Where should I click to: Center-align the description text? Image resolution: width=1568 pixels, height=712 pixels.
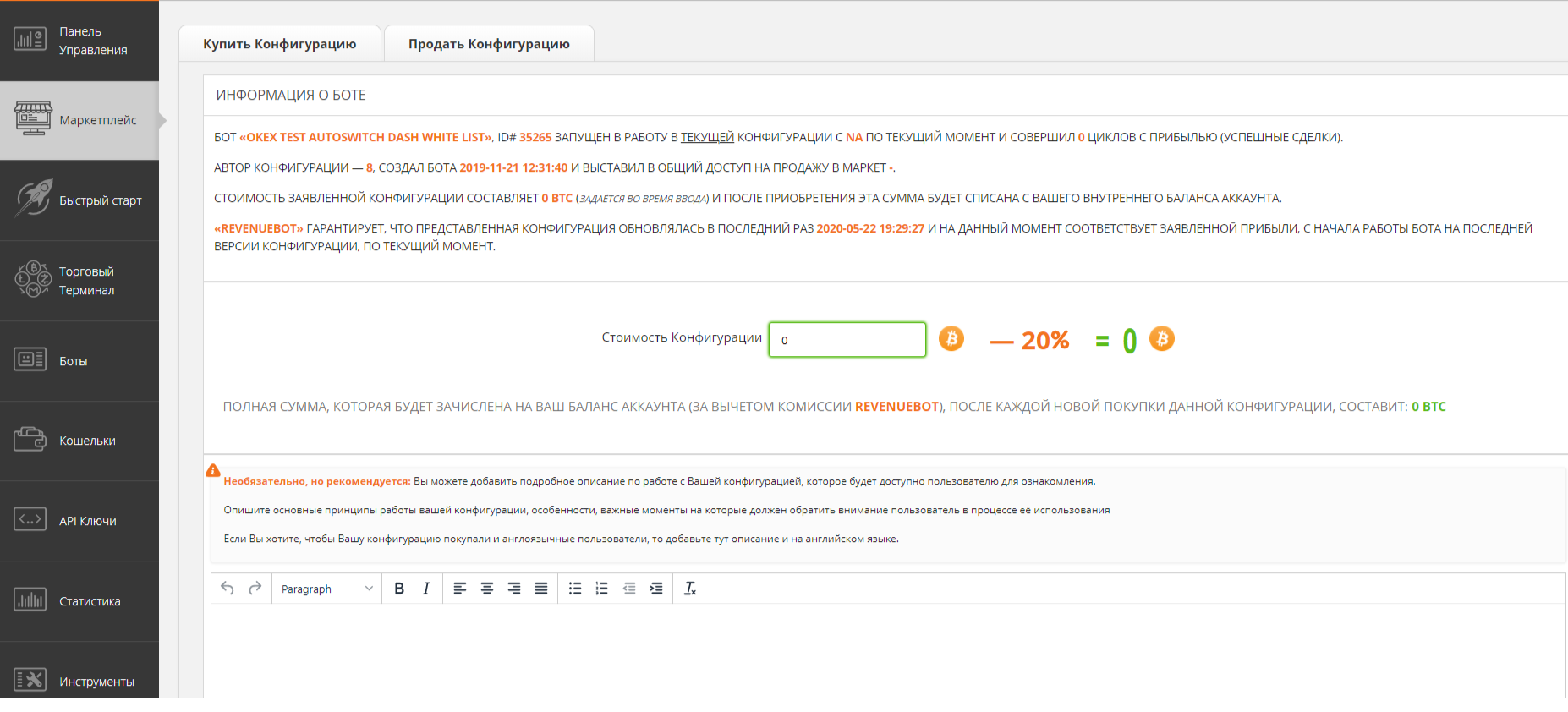(487, 589)
